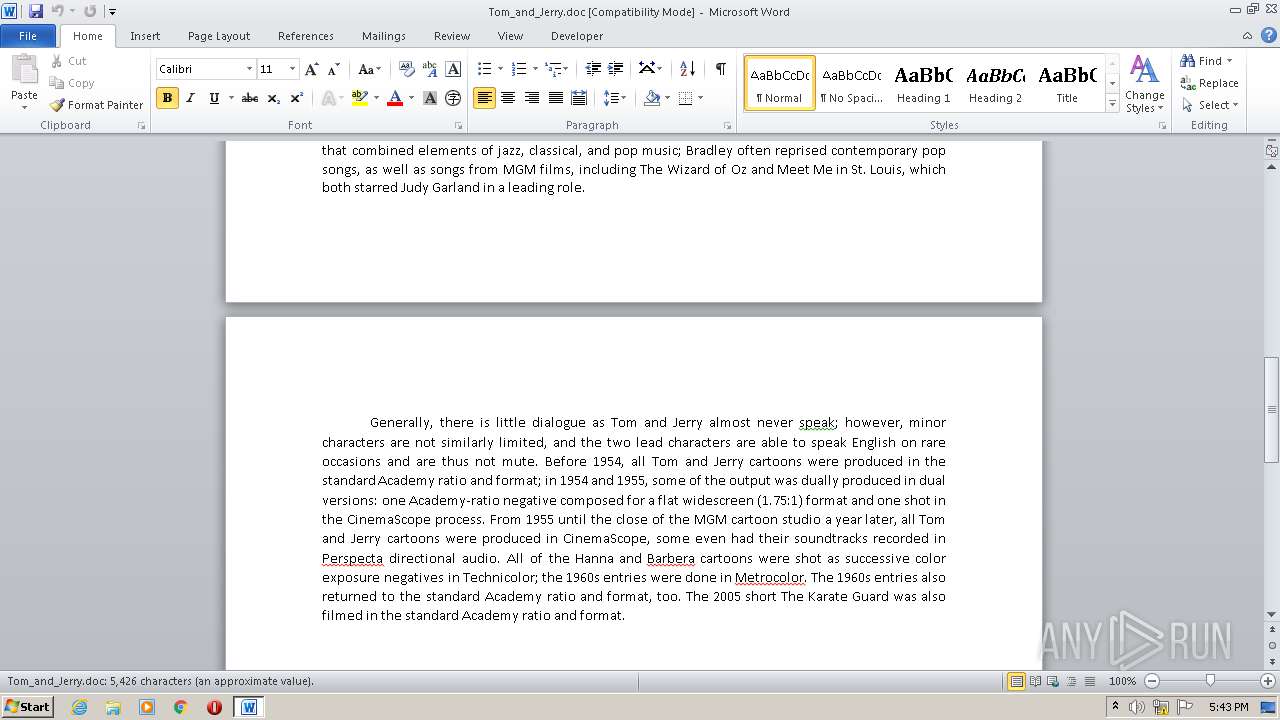This screenshot has height=720, width=1280.
Task: Apply text highlight color
Action: click(x=360, y=98)
